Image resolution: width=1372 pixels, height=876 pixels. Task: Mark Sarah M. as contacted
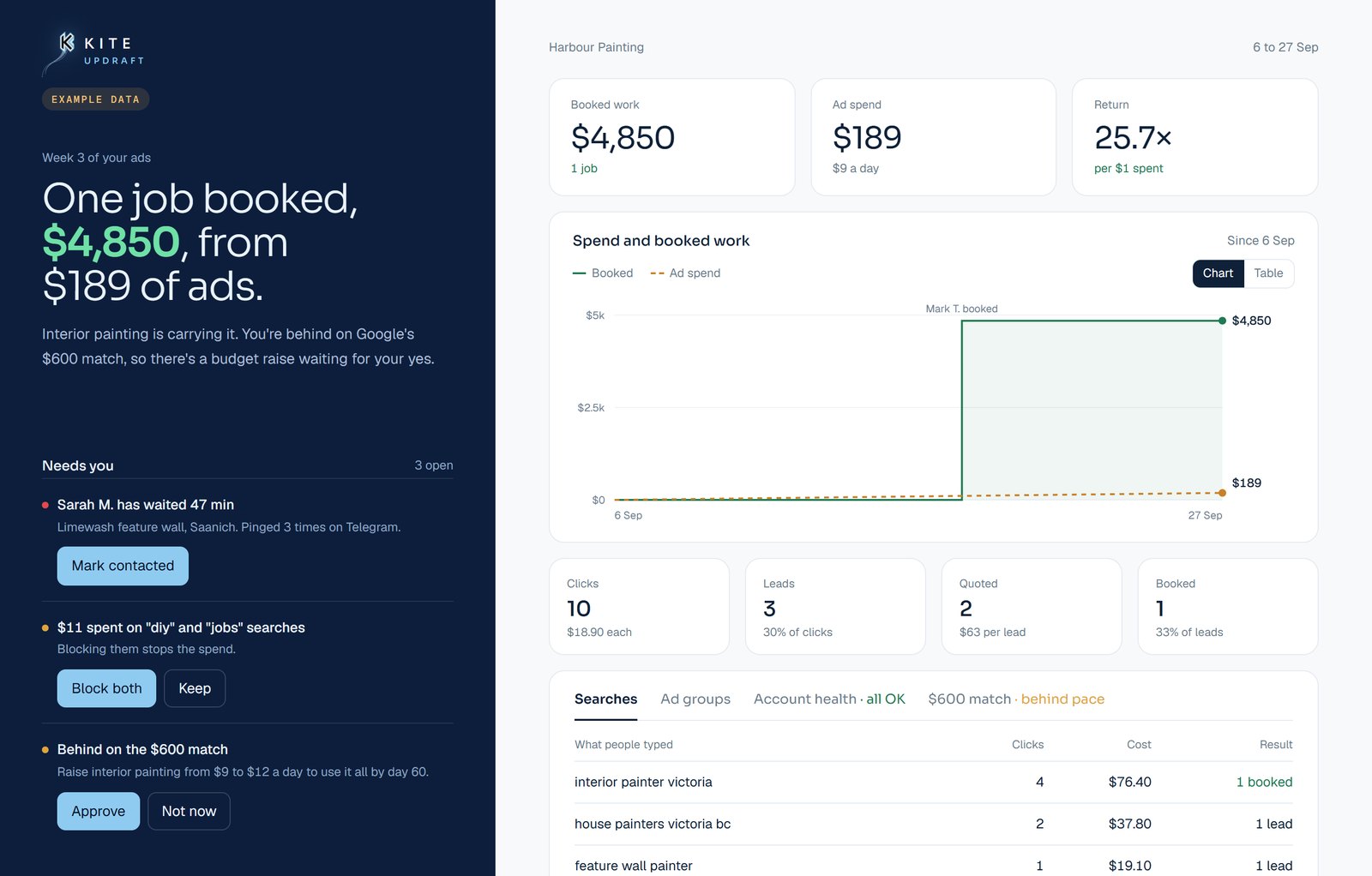123,566
